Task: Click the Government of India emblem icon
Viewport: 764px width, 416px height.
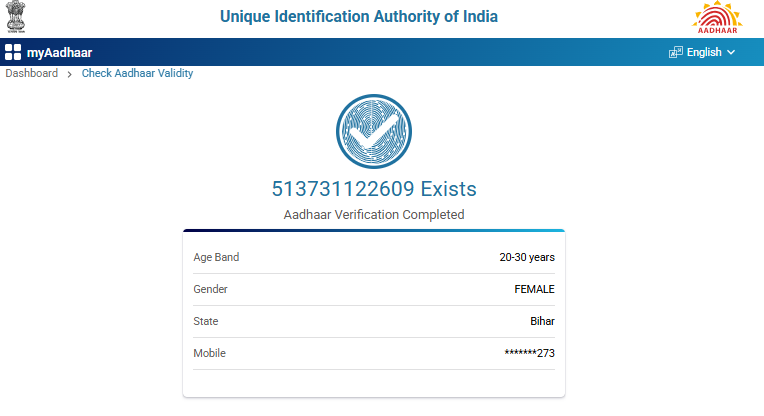Action: [x=19, y=18]
